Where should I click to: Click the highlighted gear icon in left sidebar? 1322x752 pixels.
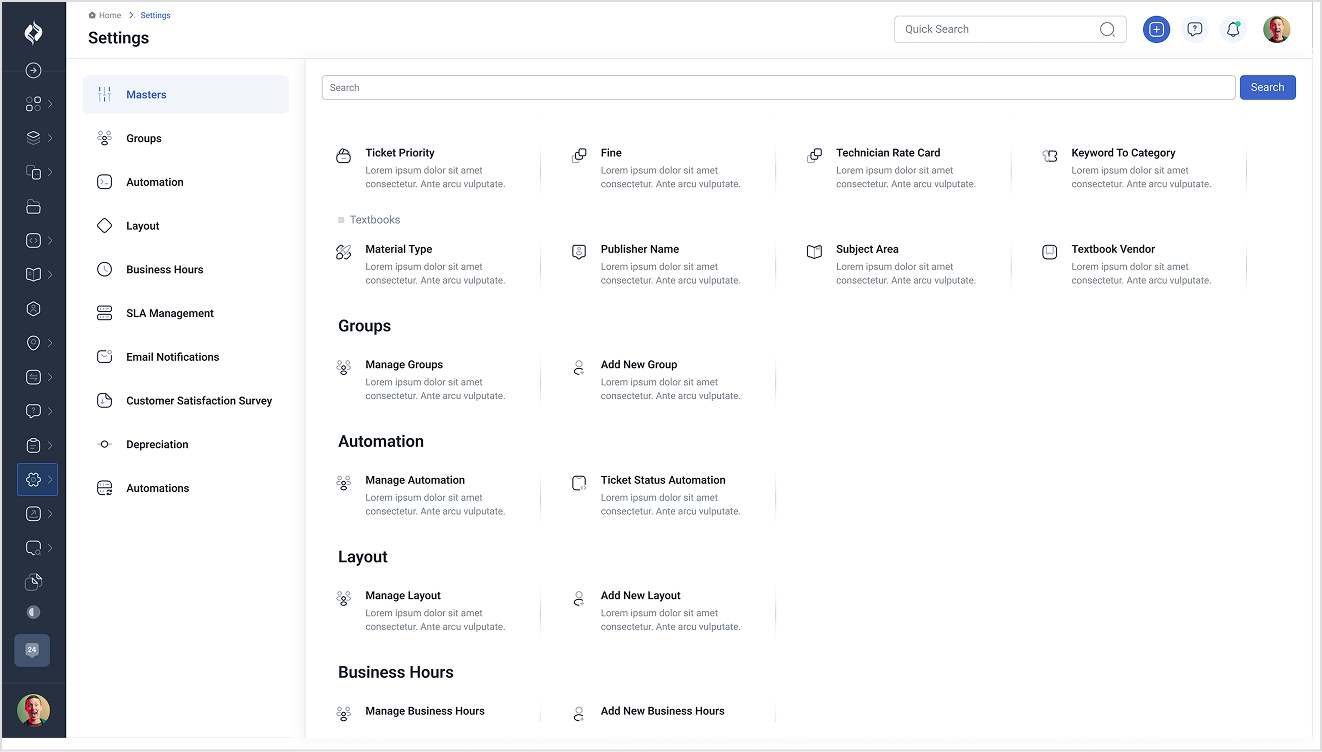click(x=31, y=479)
